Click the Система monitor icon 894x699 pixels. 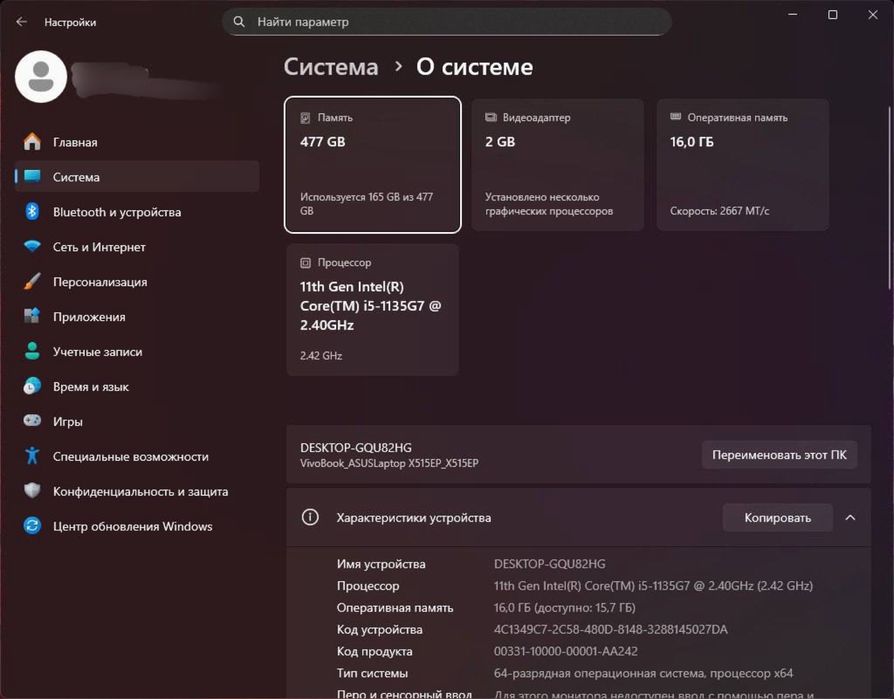pyautogui.click(x=32, y=177)
